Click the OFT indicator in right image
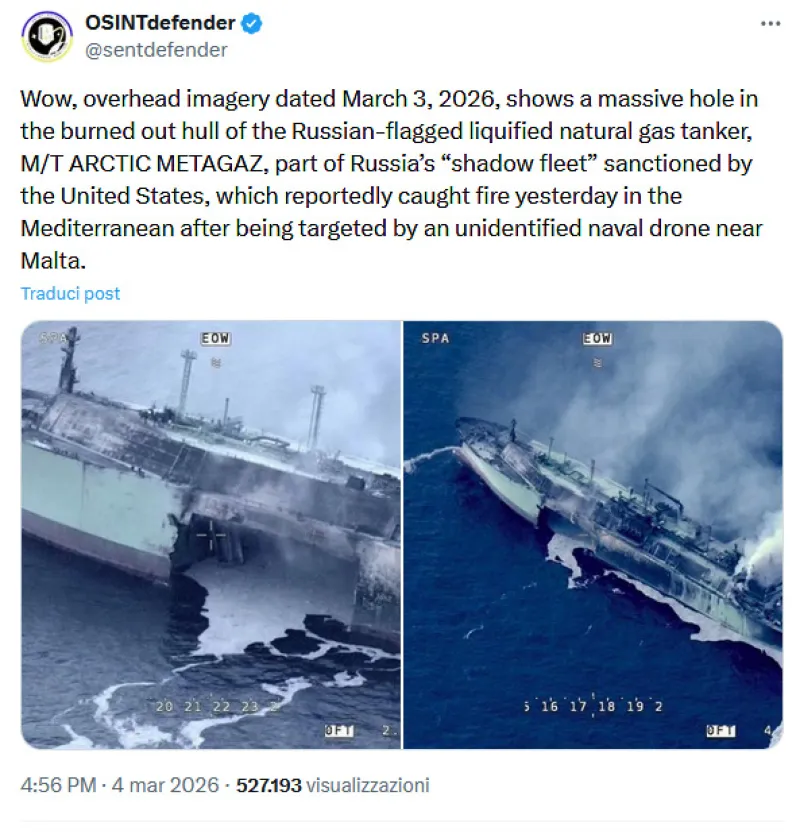The height and width of the screenshot is (834, 800). click(721, 731)
